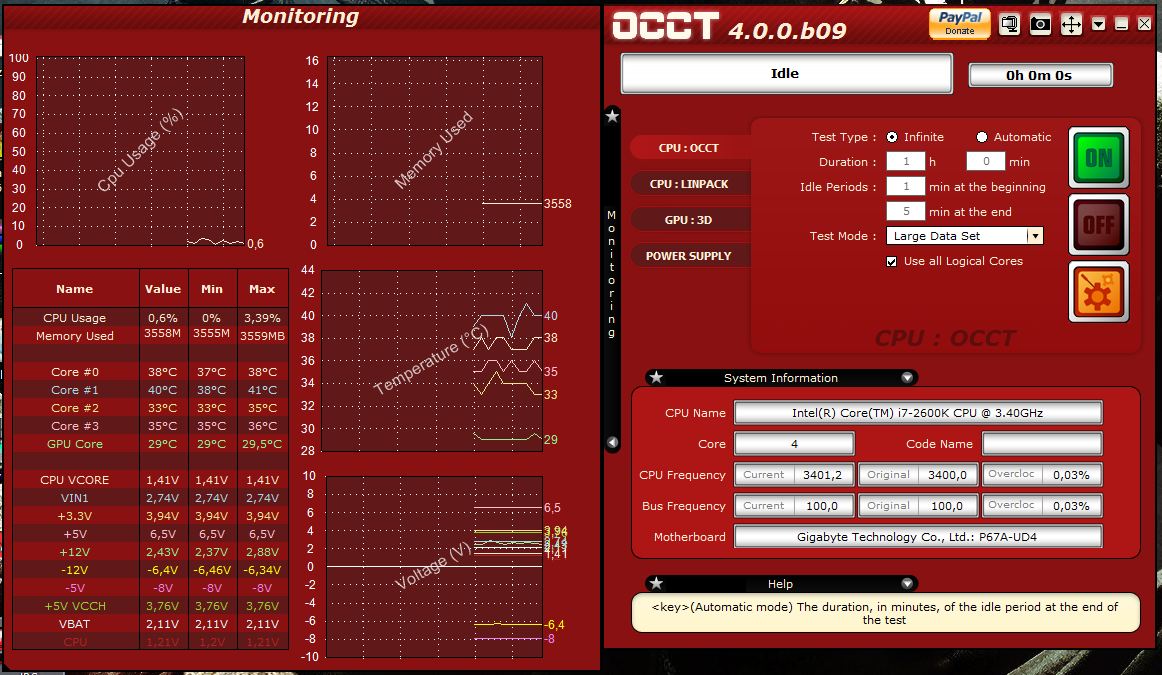The image size is (1162, 675).
Task: Click the Voltage graph
Action: tap(434, 567)
